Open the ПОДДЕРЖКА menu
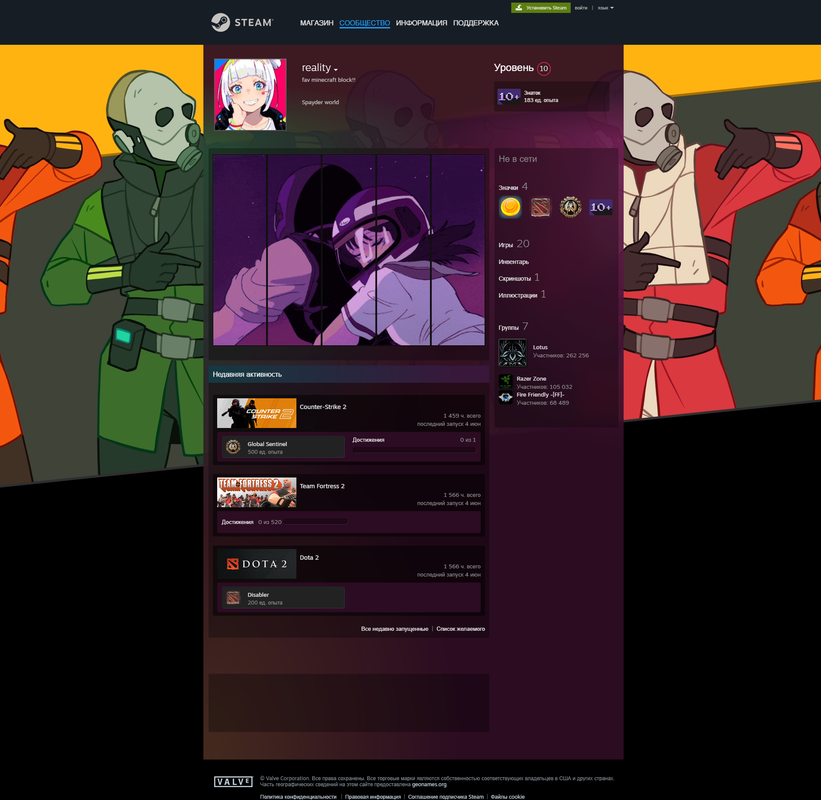821x800 pixels. tap(475, 23)
